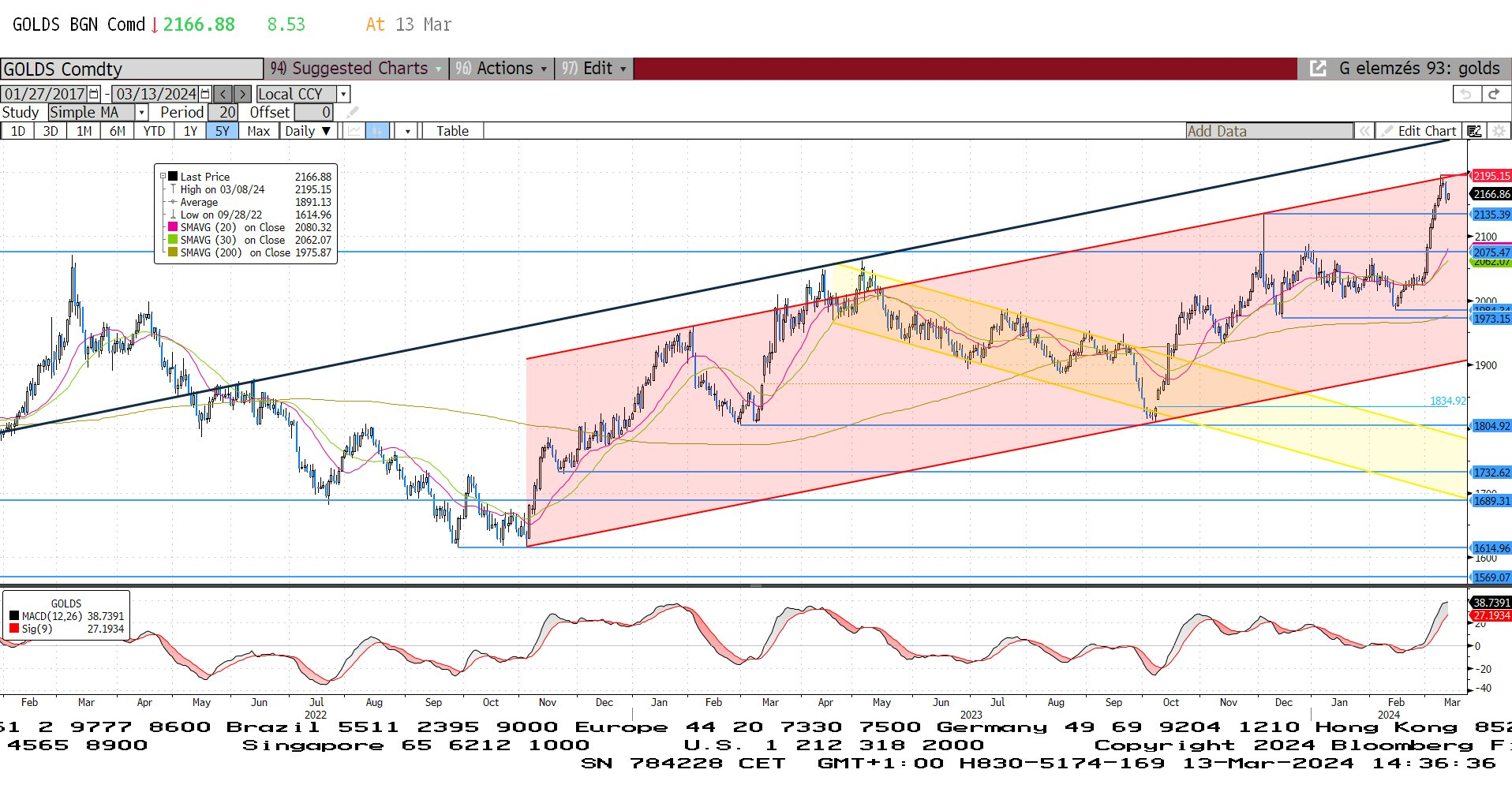Open chart settings gear icon

[x=1498, y=131]
